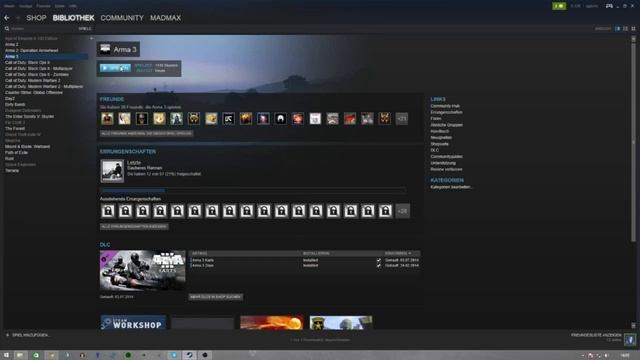The image size is (640, 360).
Task: Switch to grid view icon beside Ansicht
Action: (x=633, y=29)
